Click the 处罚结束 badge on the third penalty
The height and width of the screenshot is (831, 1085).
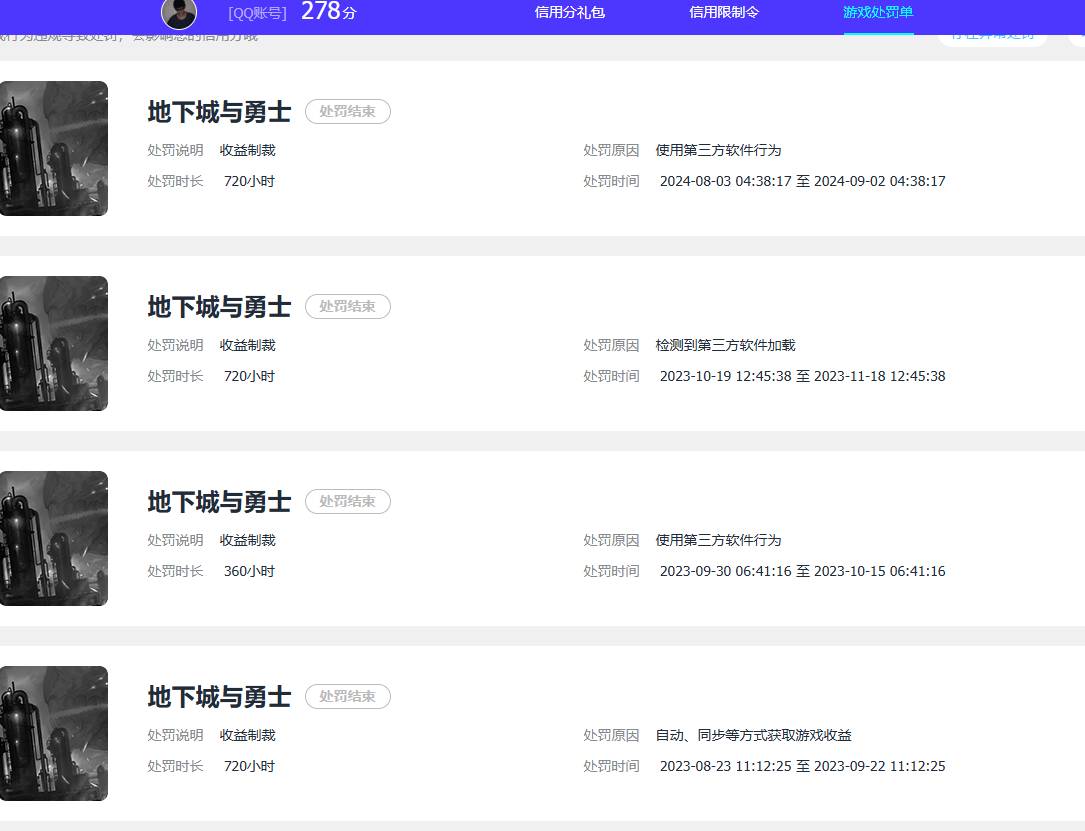(x=347, y=501)
